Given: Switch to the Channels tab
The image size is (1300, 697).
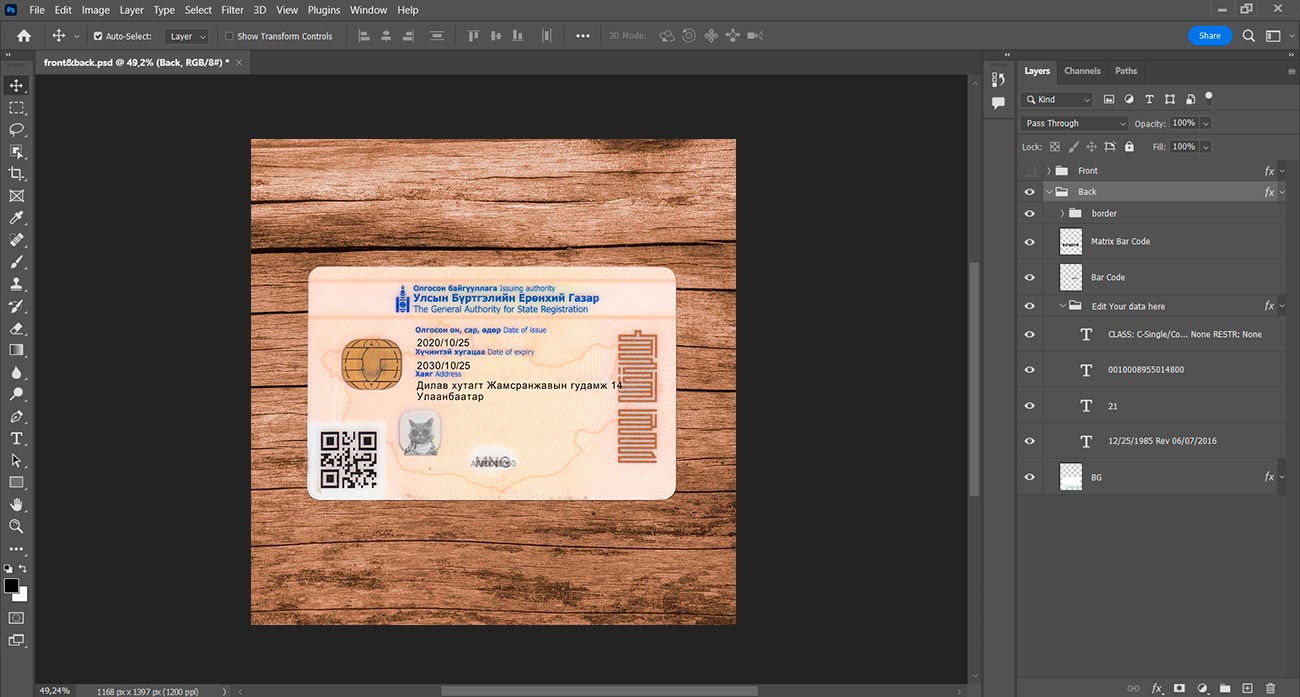Looking at the screenshot, I should pos(1082,71).
